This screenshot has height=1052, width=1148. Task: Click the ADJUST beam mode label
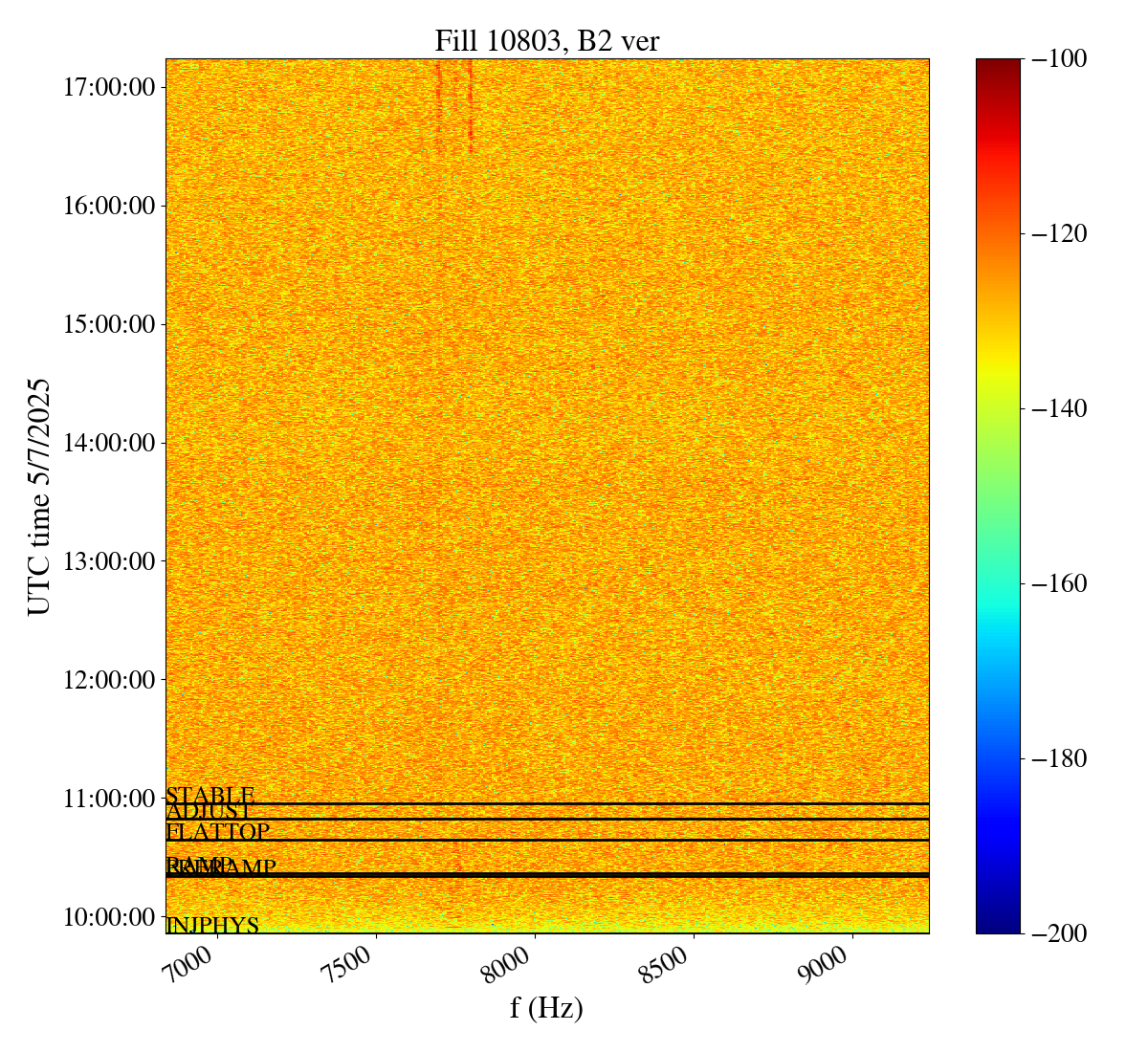point(209,812)
